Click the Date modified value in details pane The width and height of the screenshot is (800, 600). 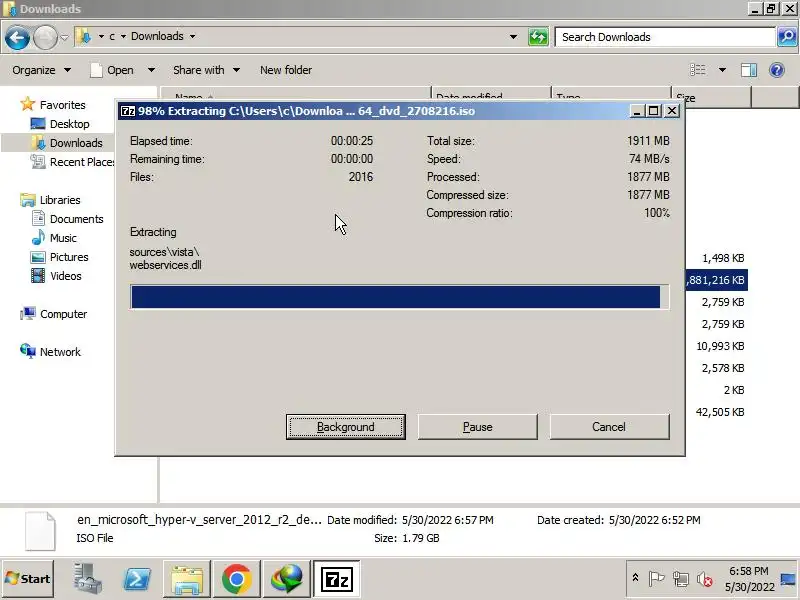447,520
